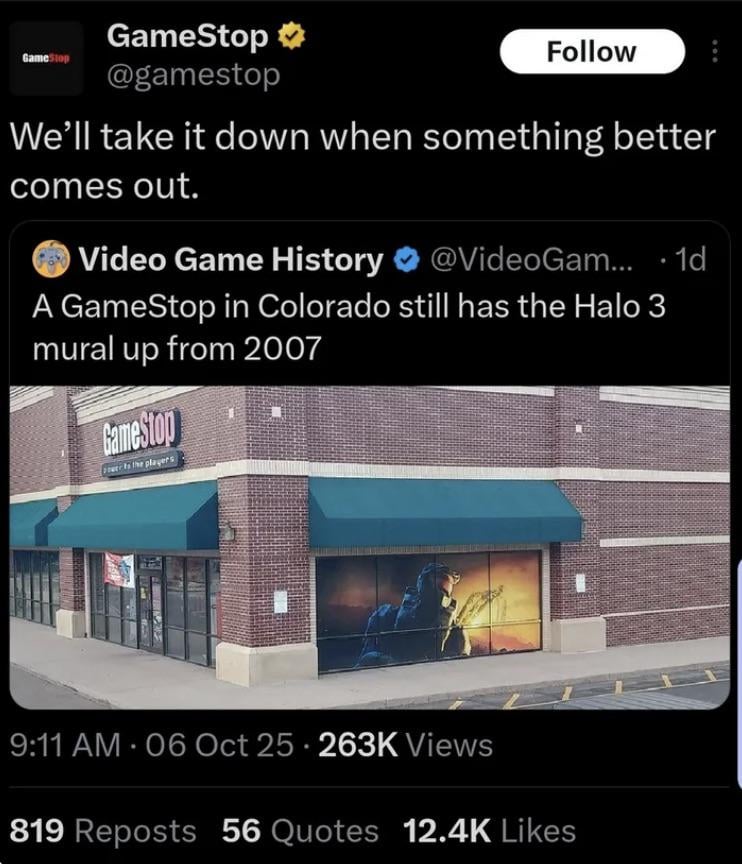Open the truncated @VideoGam... handle

click(x=530, y=260)
